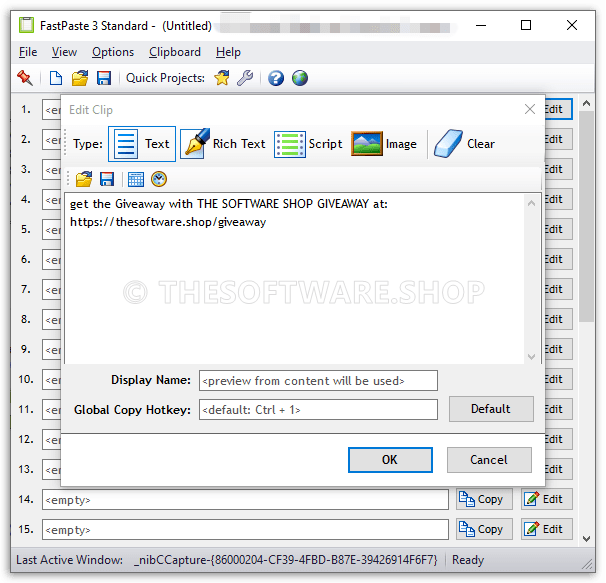This screenshot has height=583, width=606.
Task: Open the Options menu
Action: (x=113, y=52)
